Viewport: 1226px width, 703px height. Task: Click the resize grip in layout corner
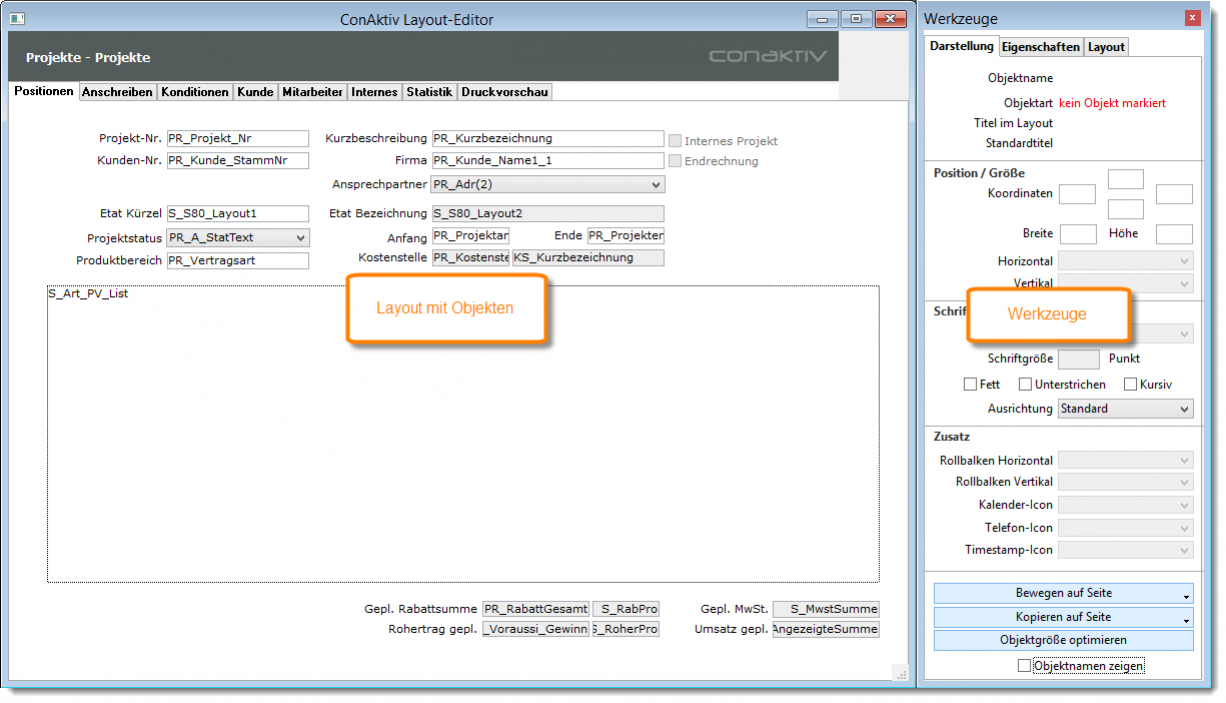(x=899, y=674)
